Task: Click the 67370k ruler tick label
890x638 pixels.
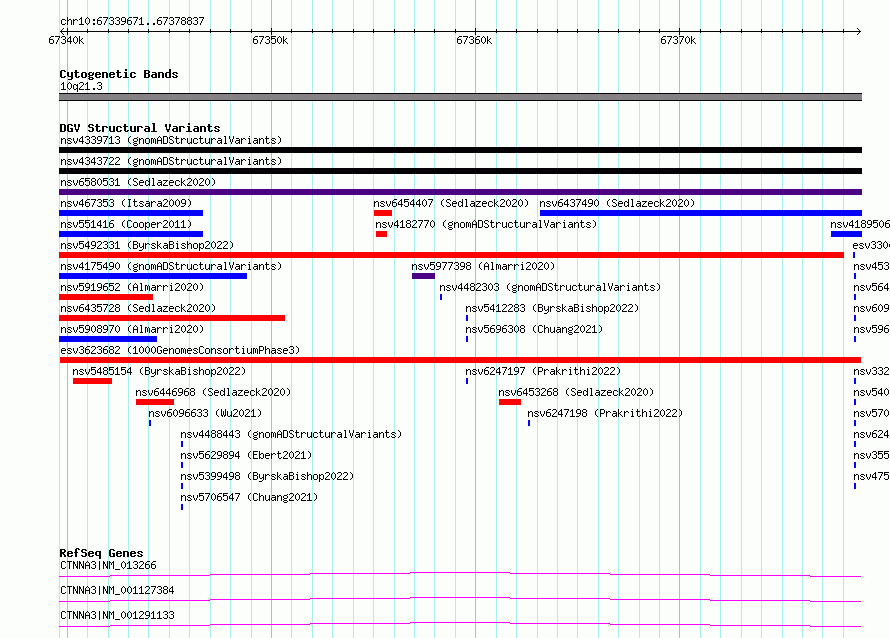Action: pyautogui.click(x=678, y=40)
